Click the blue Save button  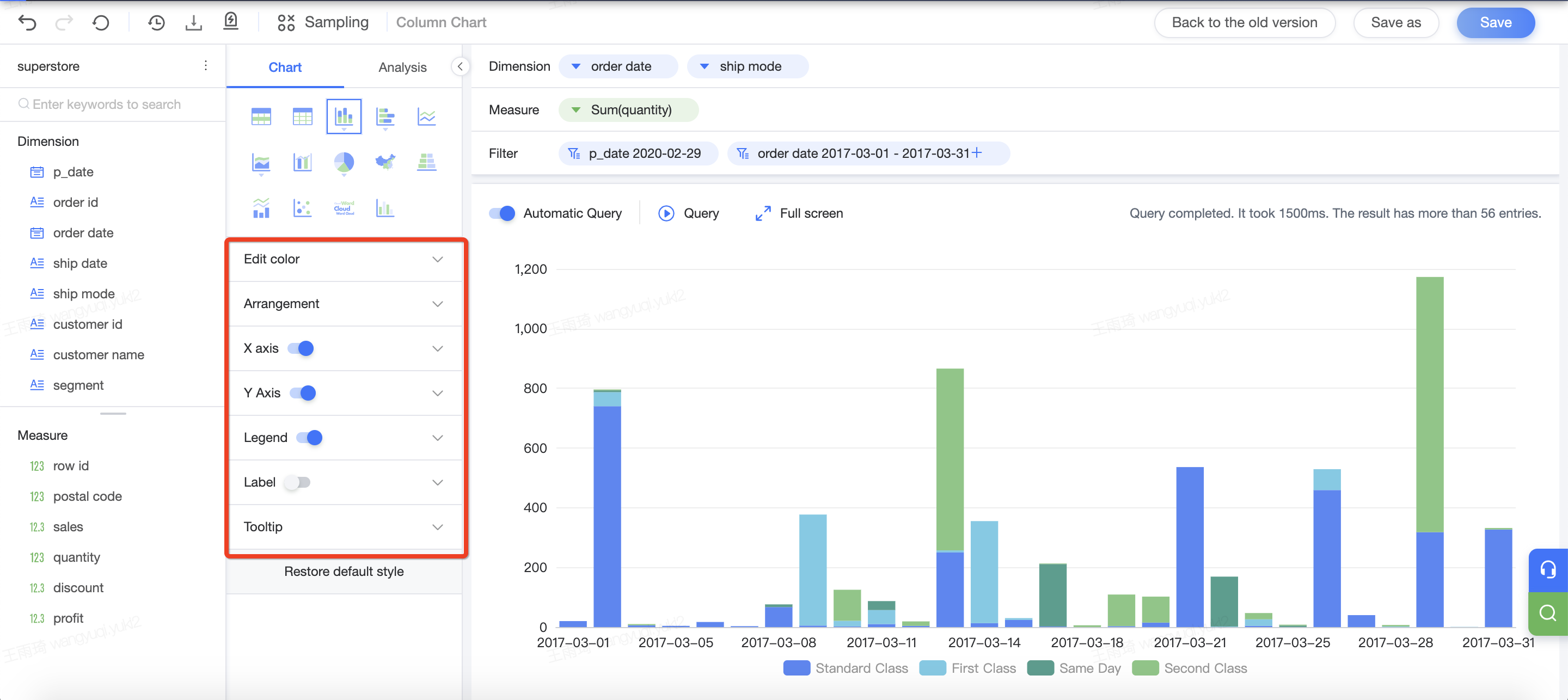(x=1495, y=22)
